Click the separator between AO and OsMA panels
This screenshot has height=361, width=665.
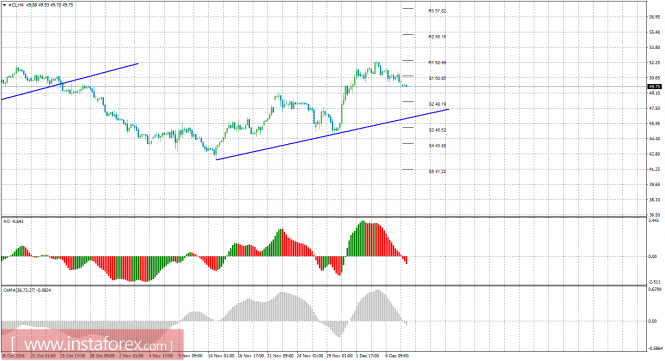(324, 285)
